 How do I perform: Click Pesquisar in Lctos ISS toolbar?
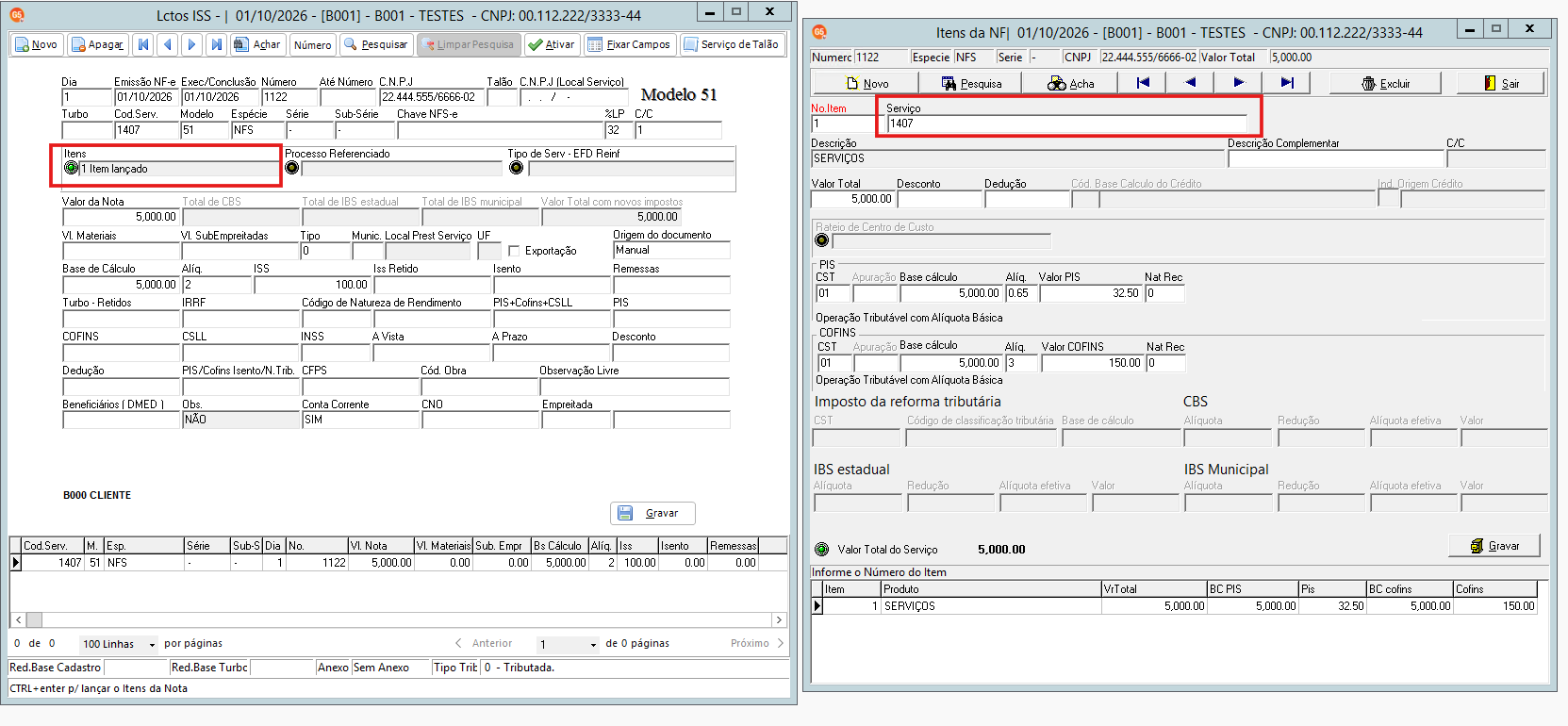pyautogui.click(x=375, y=44)
